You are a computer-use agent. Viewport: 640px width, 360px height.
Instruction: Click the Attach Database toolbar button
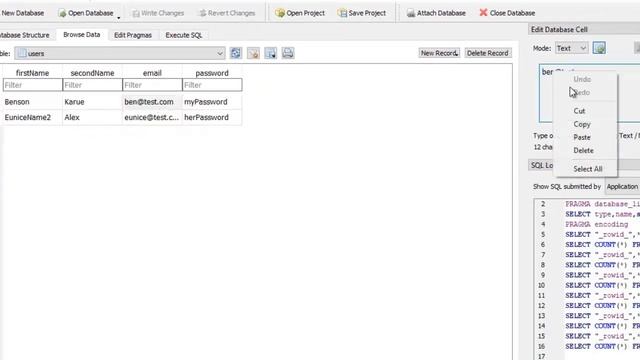(x=436, y=13)
